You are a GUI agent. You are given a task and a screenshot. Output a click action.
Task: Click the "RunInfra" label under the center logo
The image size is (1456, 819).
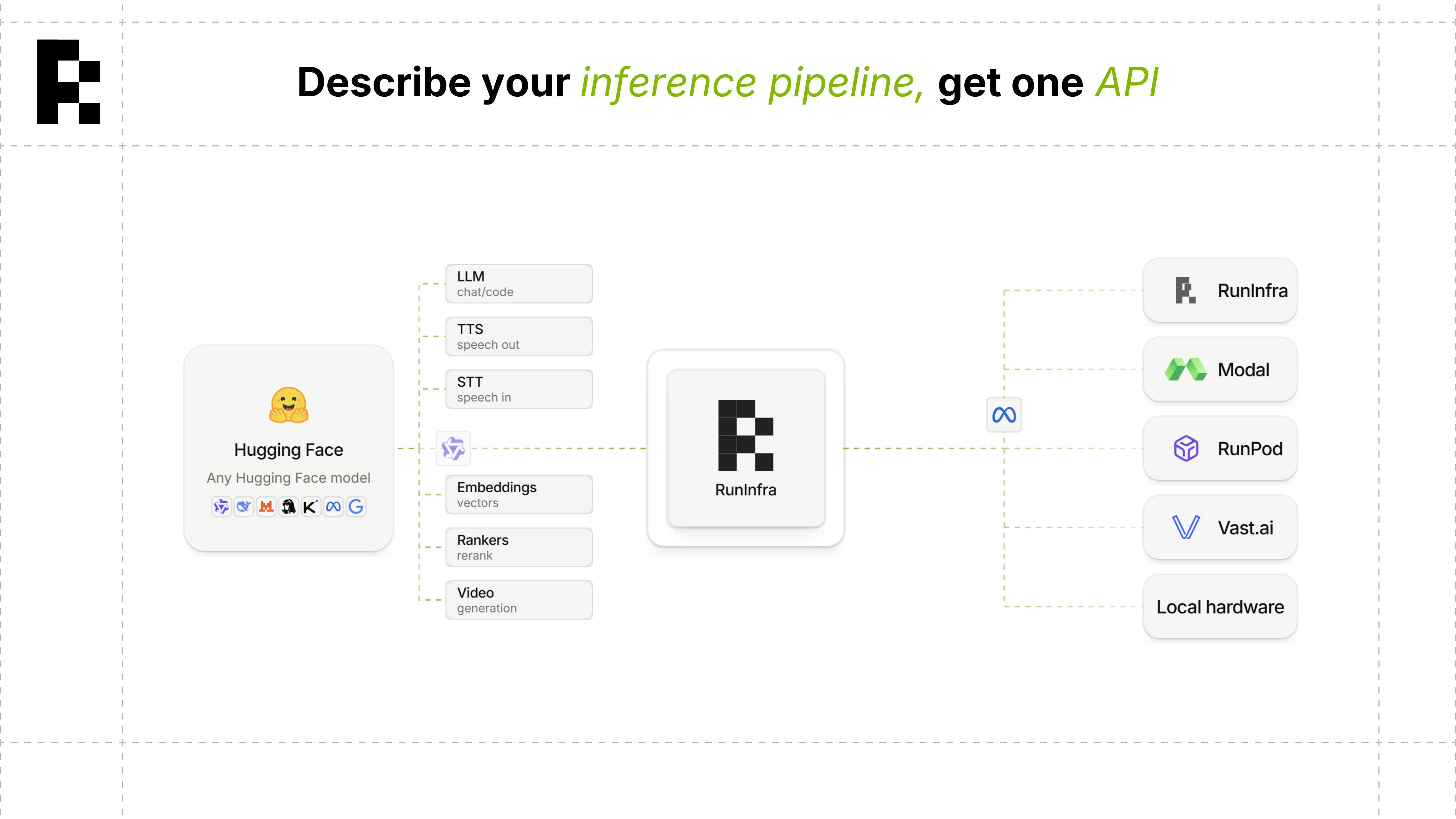click(745, 489)
